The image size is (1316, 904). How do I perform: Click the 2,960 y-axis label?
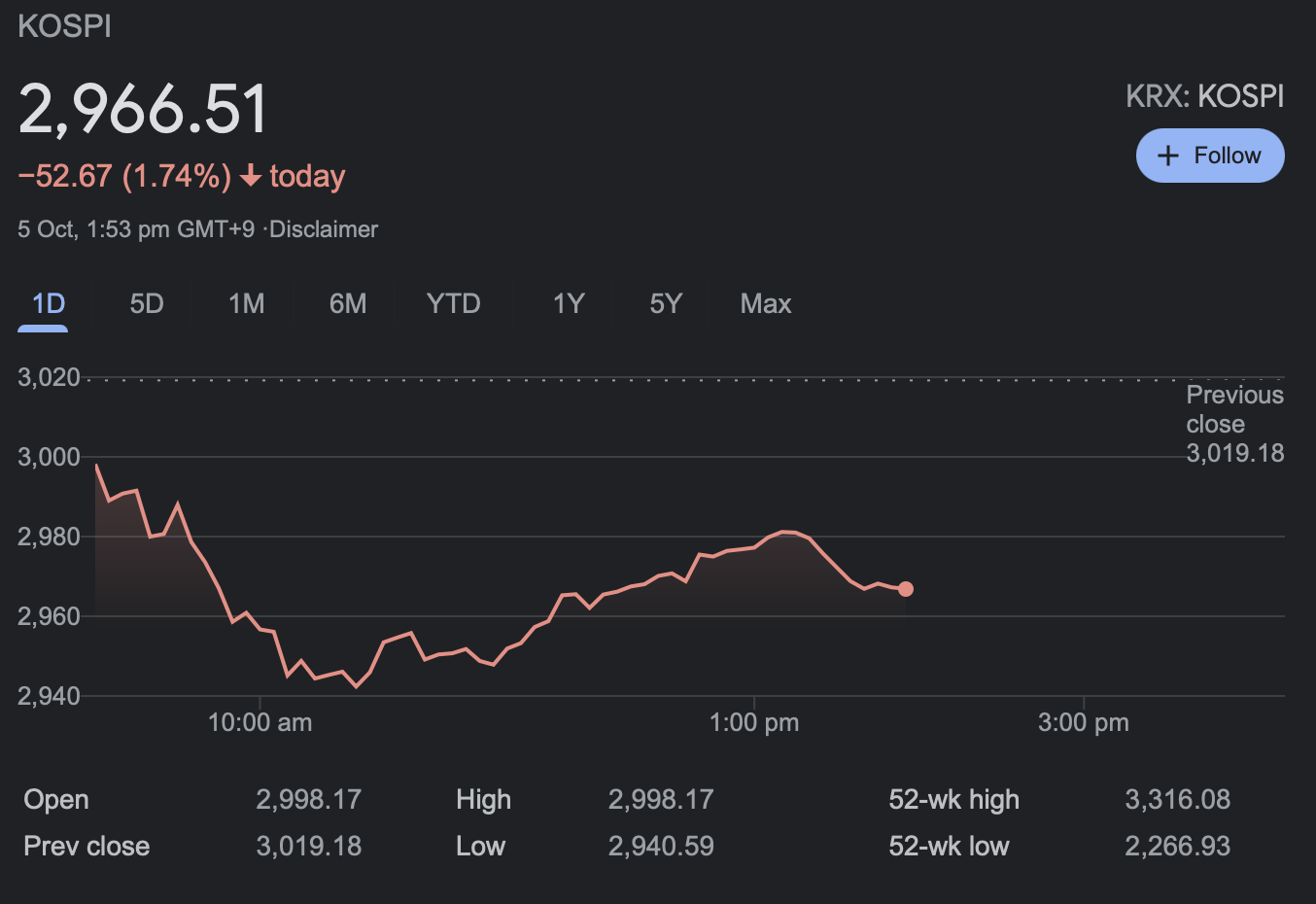(49, 616)
